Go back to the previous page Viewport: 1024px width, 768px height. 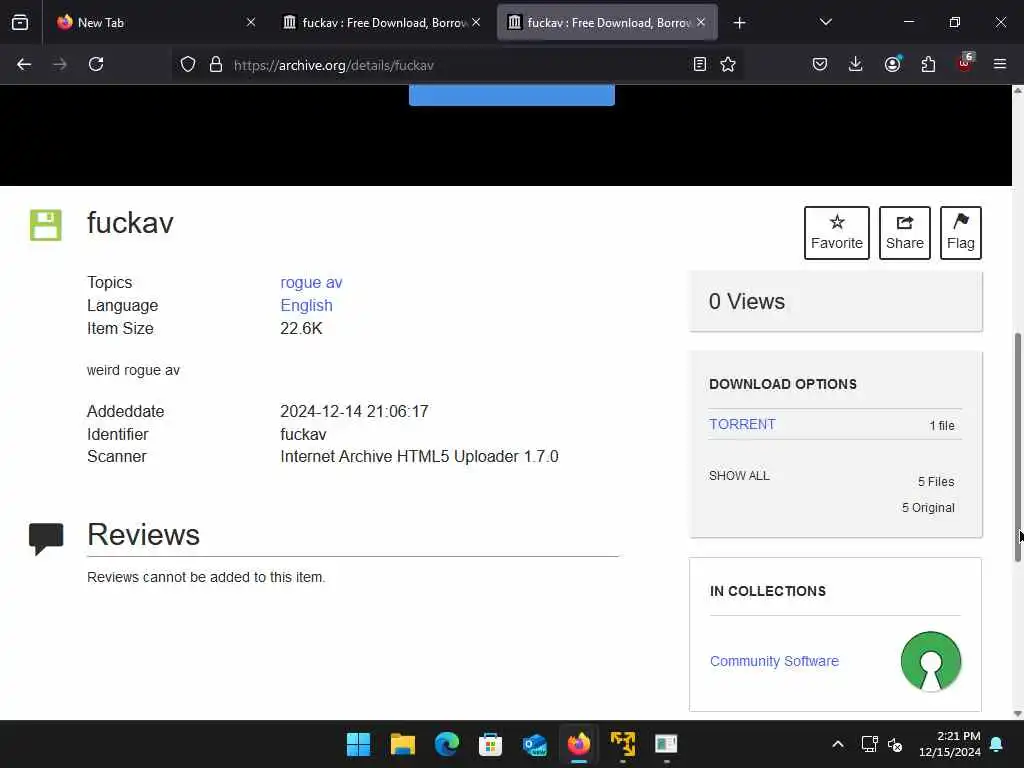tap(24, 64)
